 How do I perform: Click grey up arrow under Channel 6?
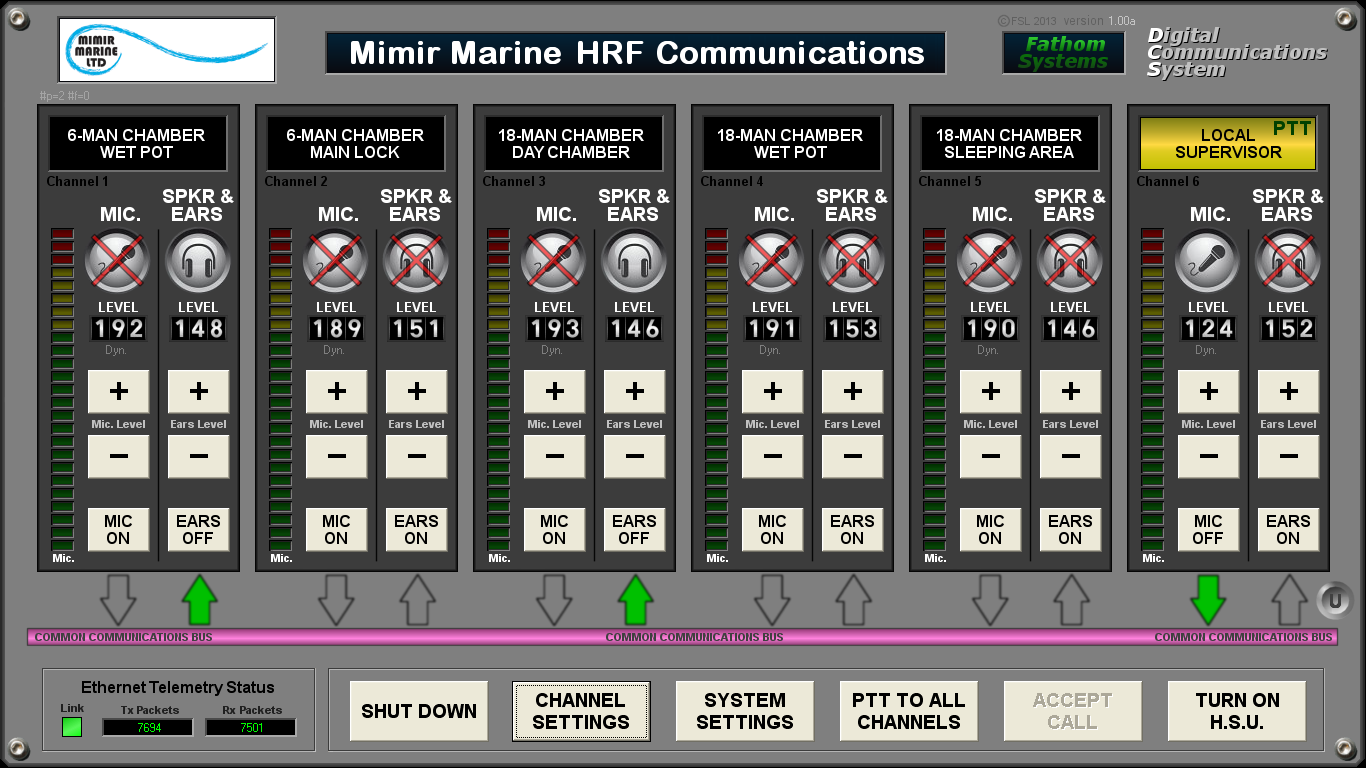(1289, 600)
